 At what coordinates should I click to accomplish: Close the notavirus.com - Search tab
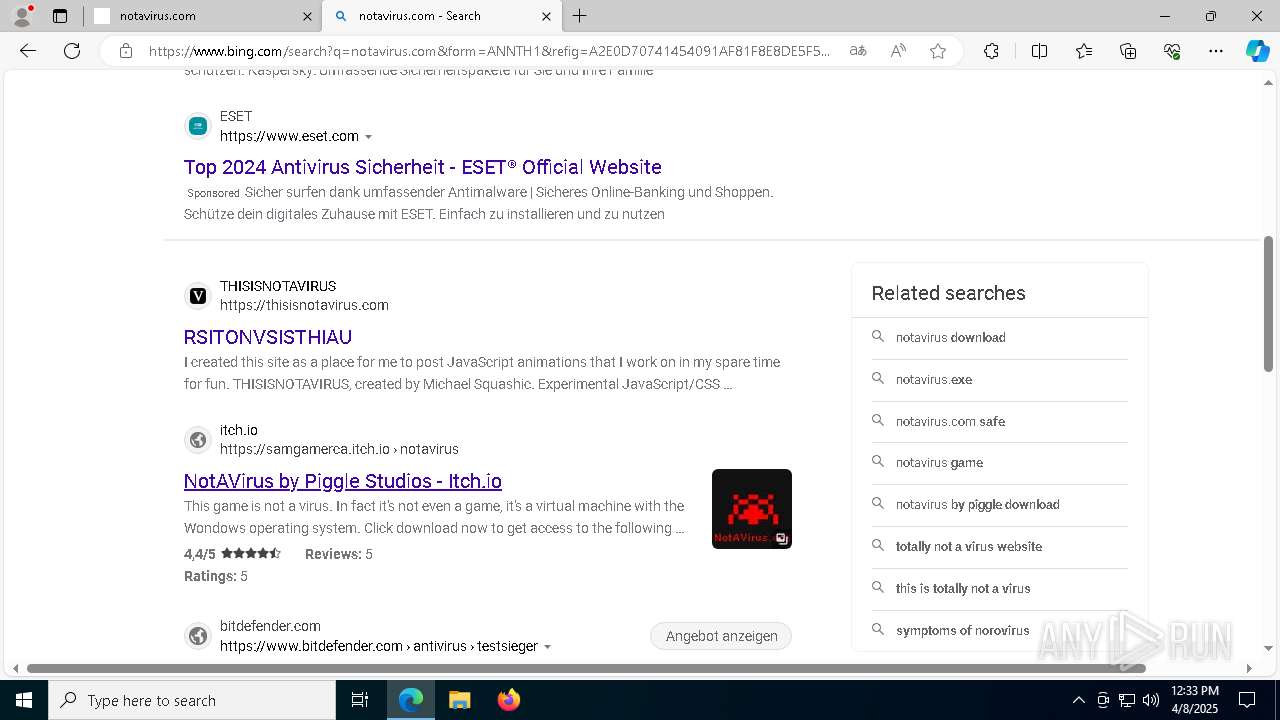coord(546,16)
